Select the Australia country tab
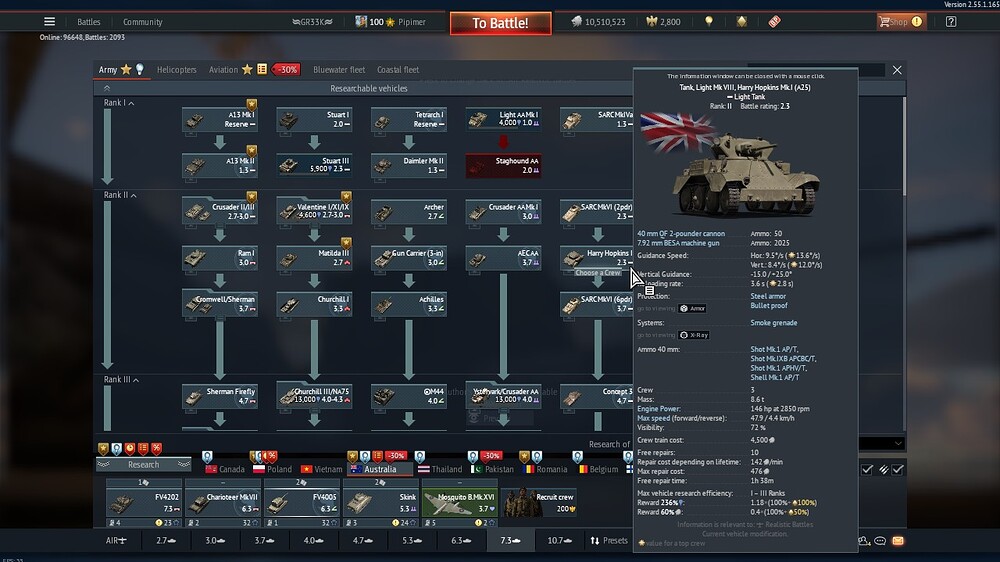Image resolution: width=1000 pixels, height=562 pixels. tap(381, 469)
